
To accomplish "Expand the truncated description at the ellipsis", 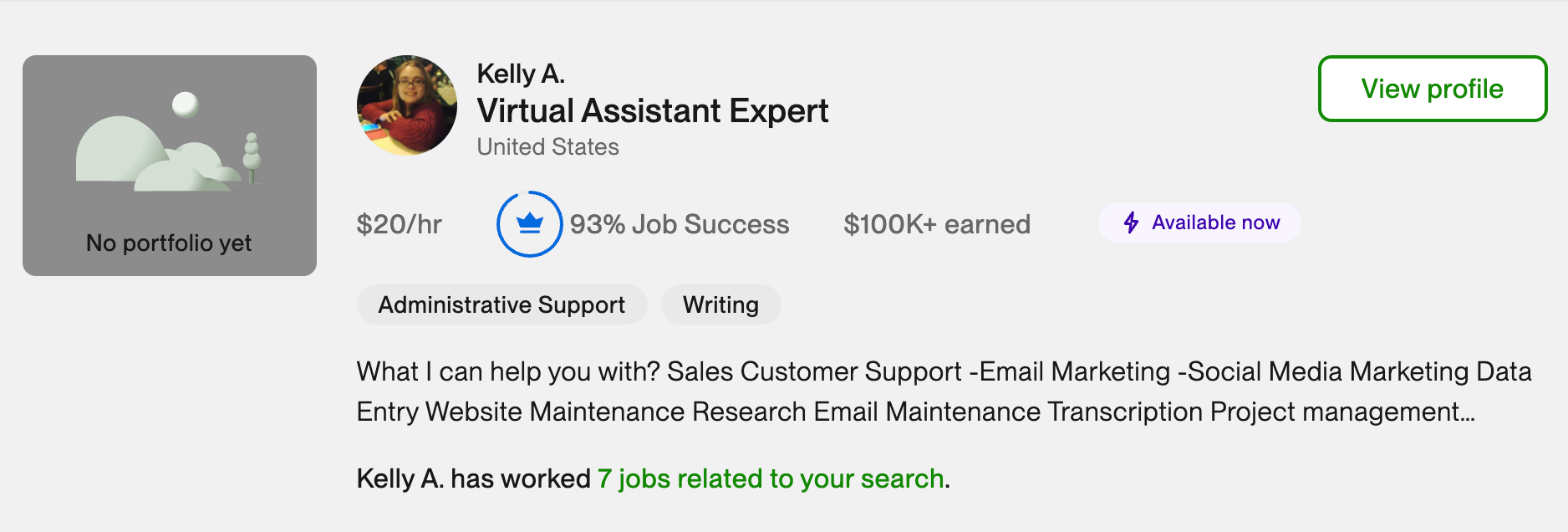I will click(1468, 412).
